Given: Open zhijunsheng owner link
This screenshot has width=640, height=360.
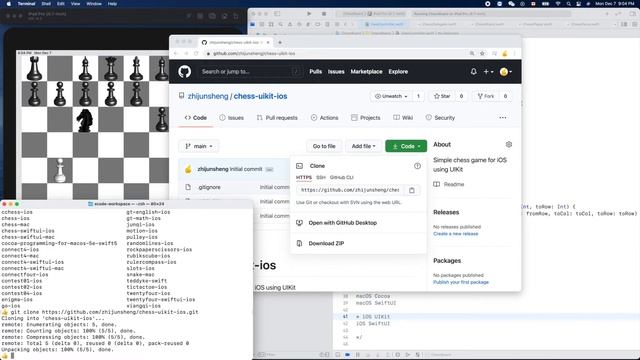Looking at the screenshot, I should tap(208, 96).
